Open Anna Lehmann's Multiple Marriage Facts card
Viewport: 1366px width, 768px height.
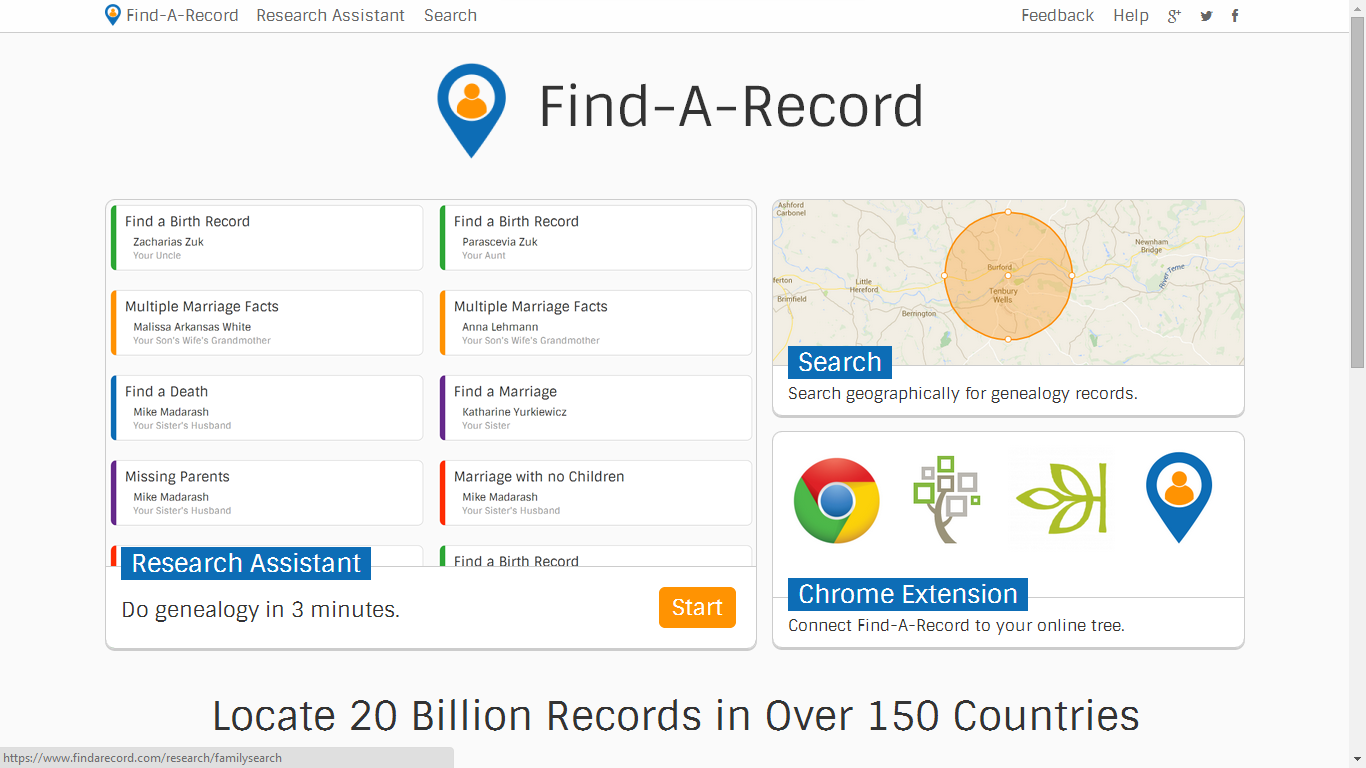click(x=596, y=322)
